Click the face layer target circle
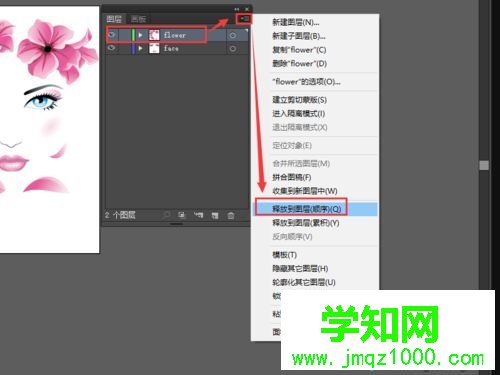The image size is (500, 375). [233, 49]
